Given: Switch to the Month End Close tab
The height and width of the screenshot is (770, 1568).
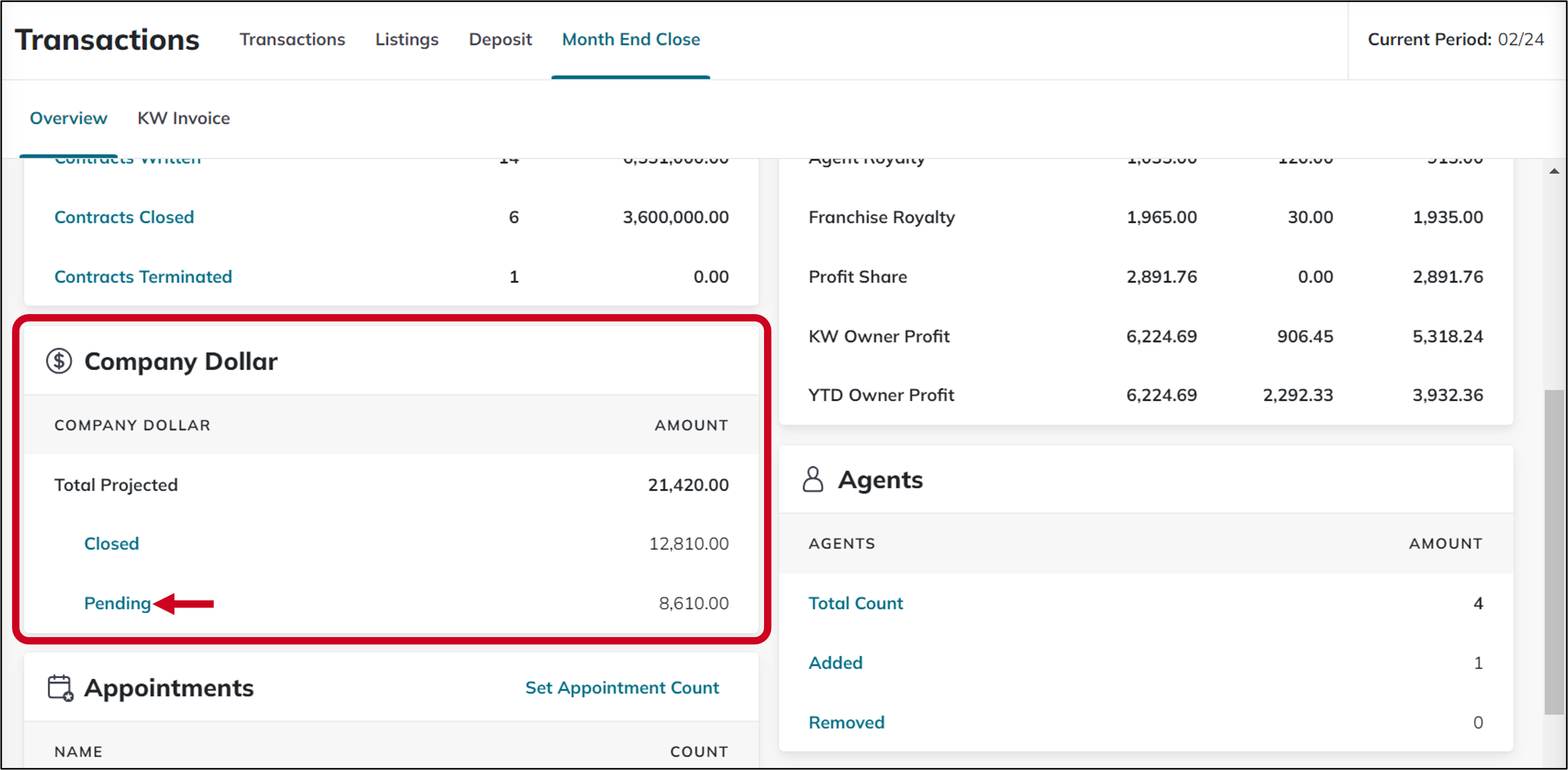Looking at the screenshot, I should pyautogui.click(x=631, y=39).
